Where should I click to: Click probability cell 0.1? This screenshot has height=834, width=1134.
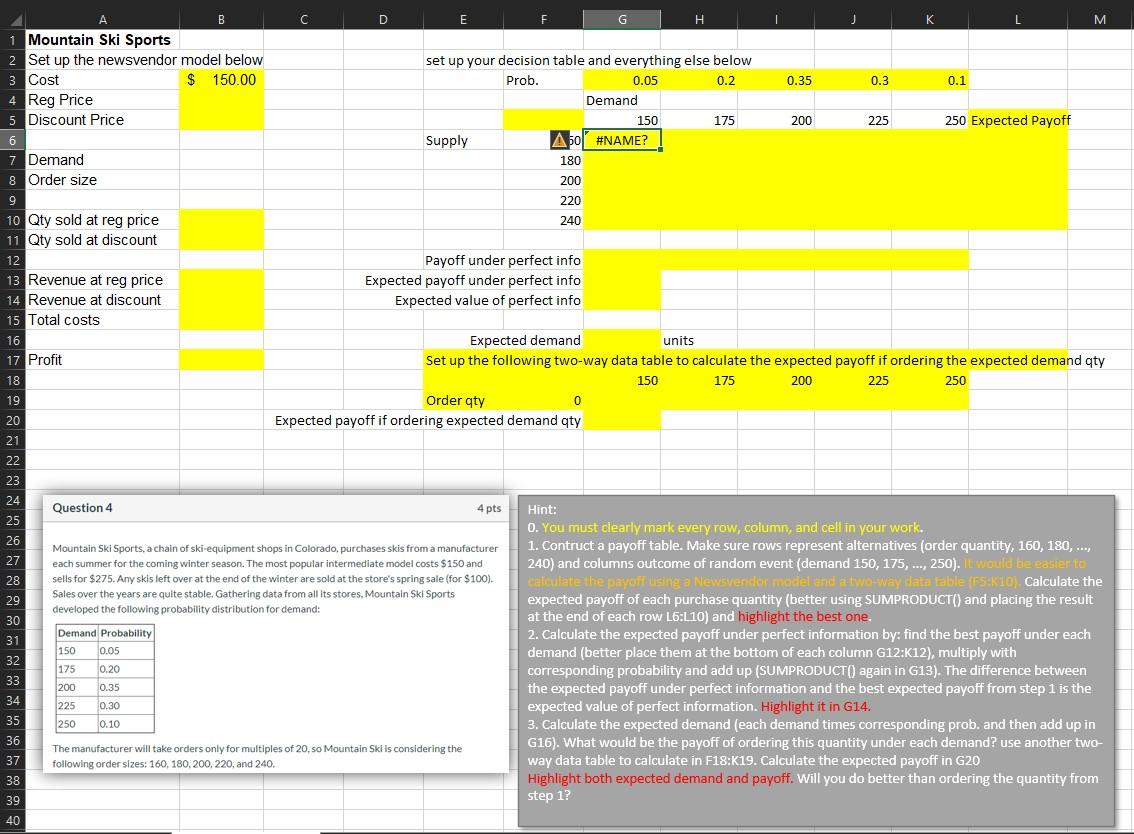(930, 80)
